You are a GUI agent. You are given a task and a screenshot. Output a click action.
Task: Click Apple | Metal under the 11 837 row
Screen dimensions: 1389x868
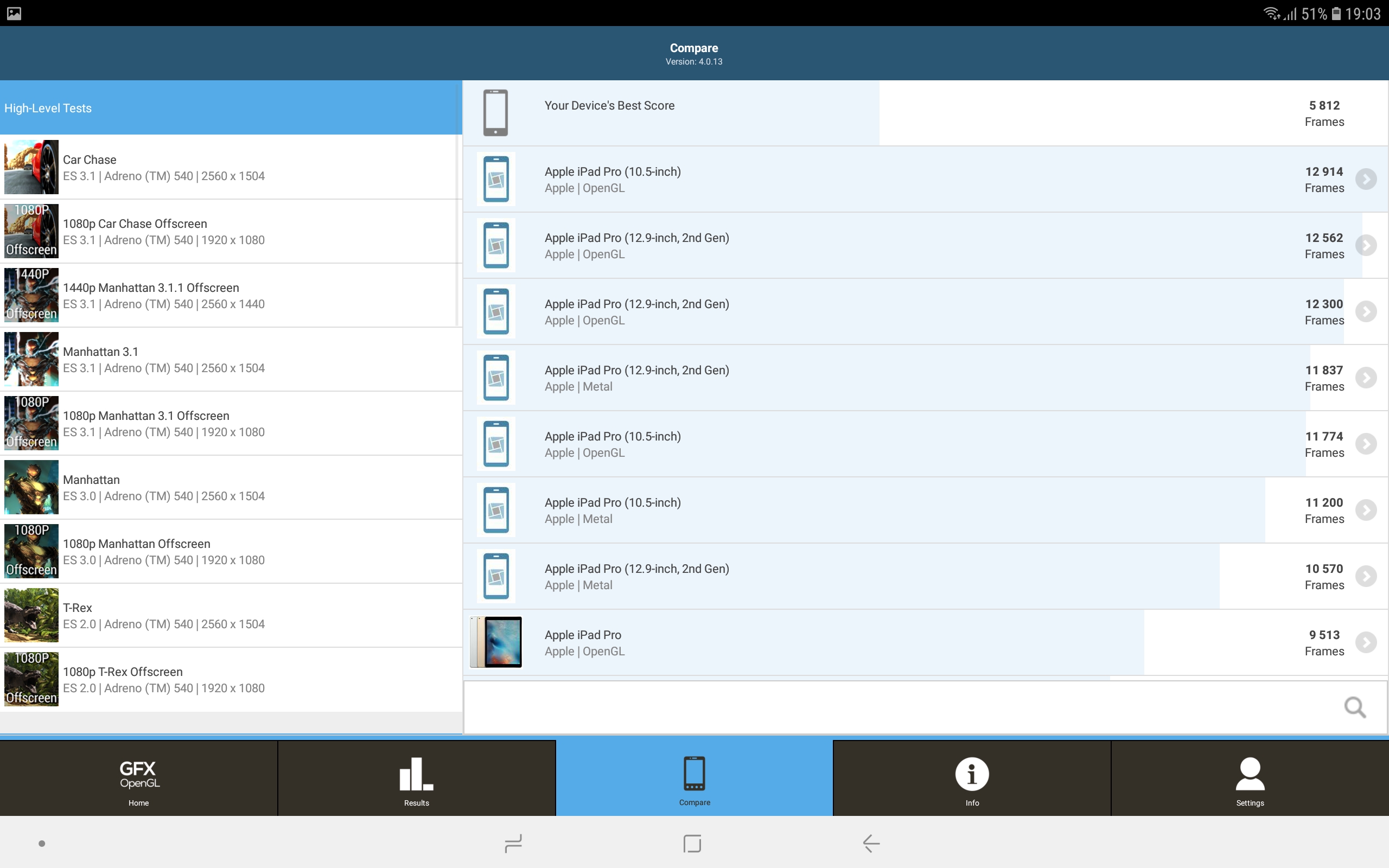coord(578,386)
